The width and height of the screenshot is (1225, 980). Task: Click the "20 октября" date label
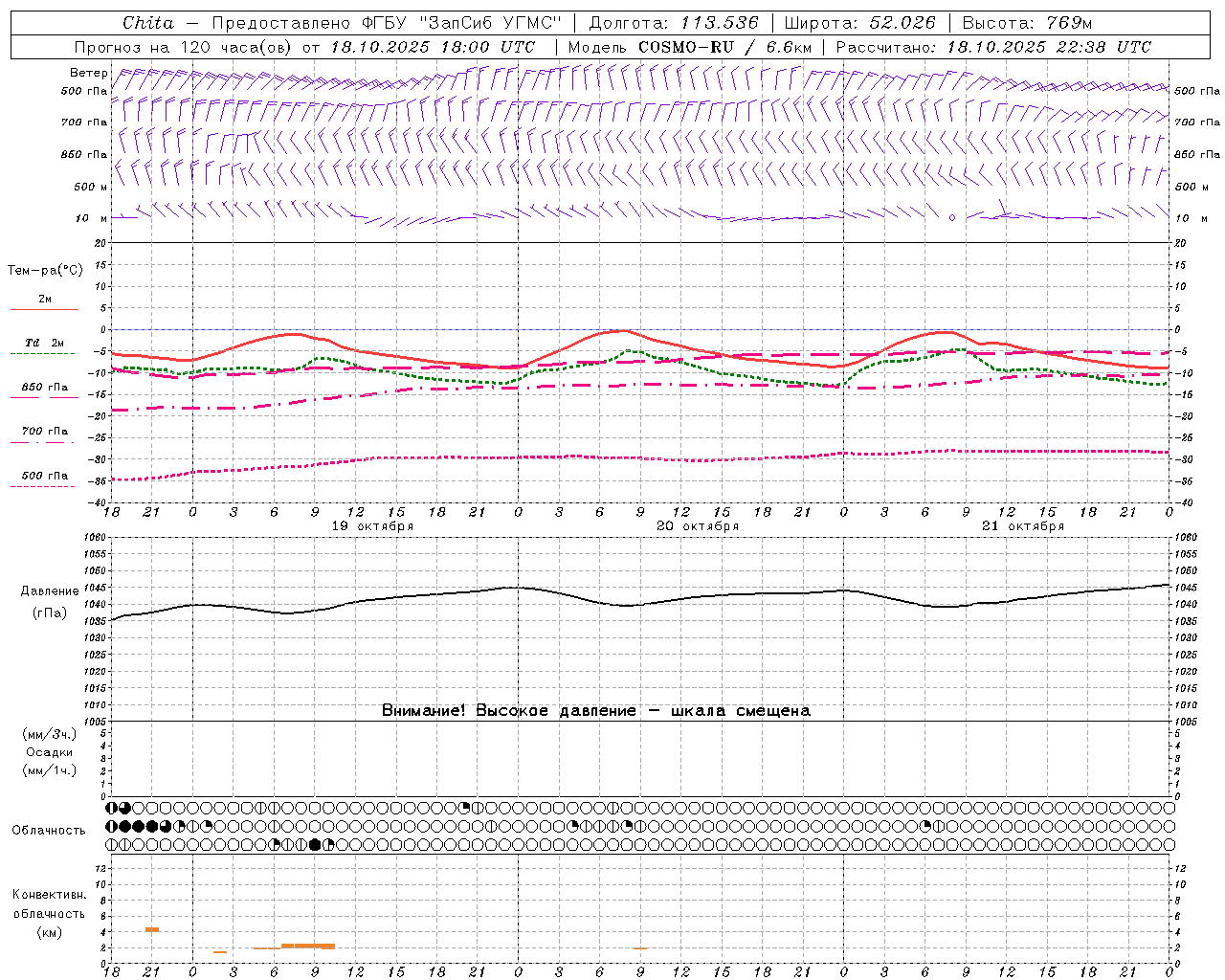click(x=698, y=526)
